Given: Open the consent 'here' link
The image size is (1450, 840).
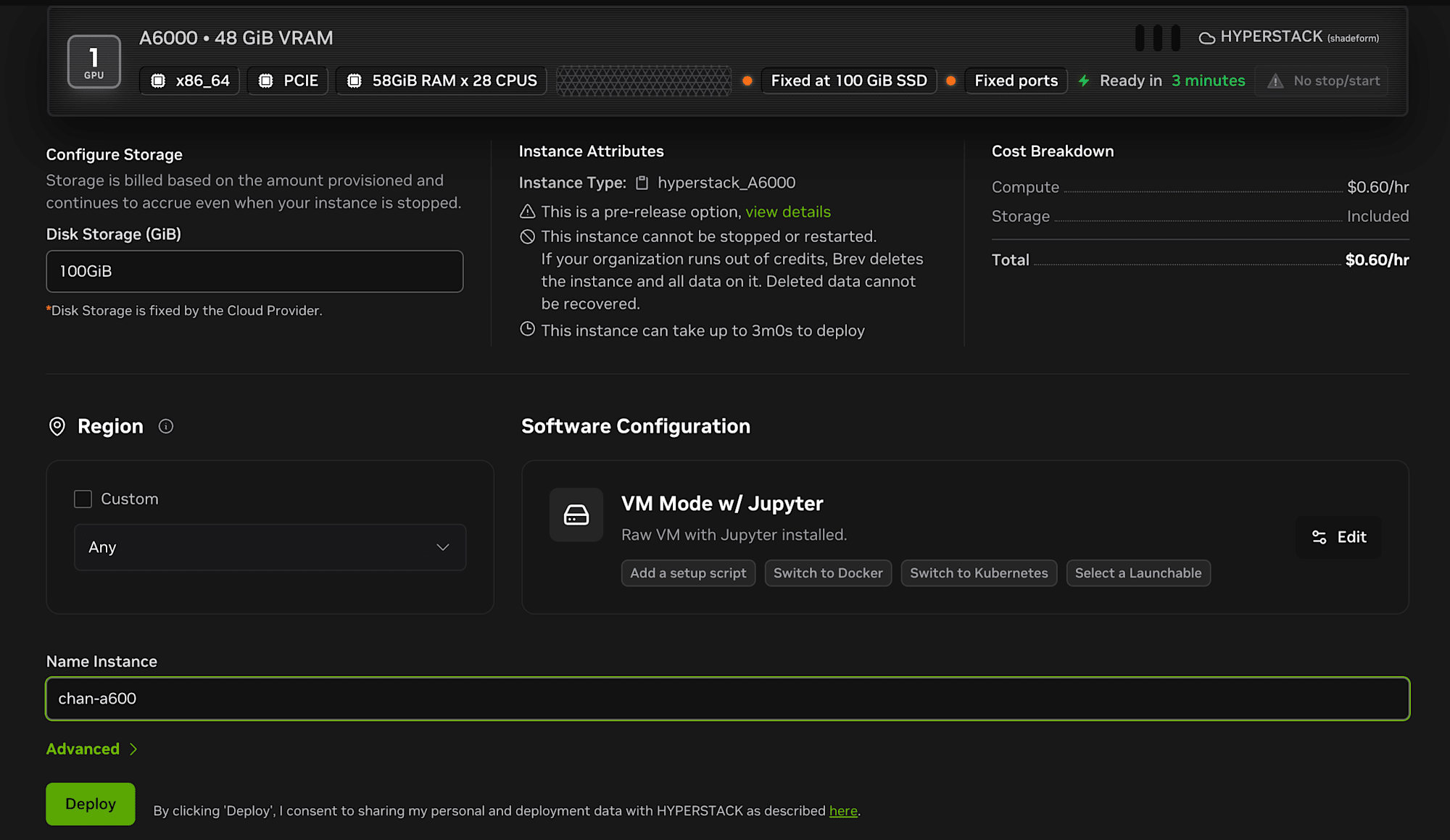Looking at the screenshot, I should 843,811.
